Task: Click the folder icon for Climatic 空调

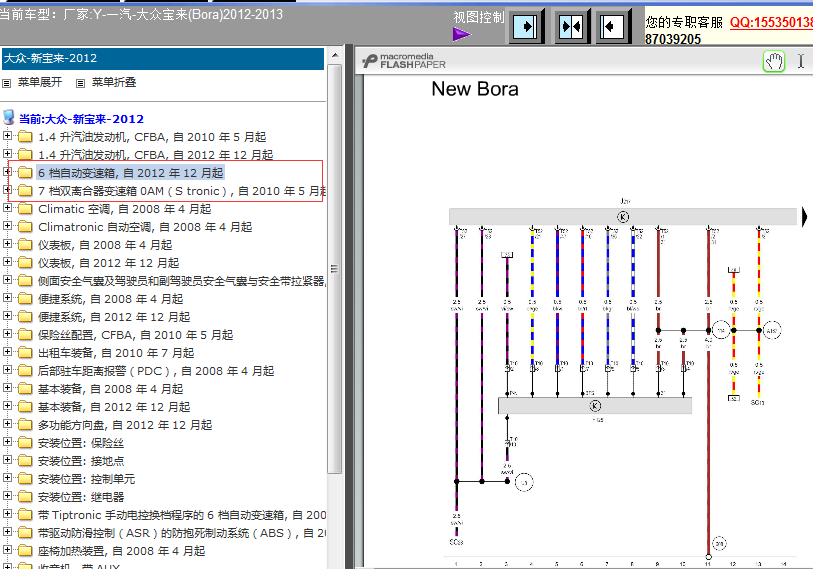Action: [25, 209]
